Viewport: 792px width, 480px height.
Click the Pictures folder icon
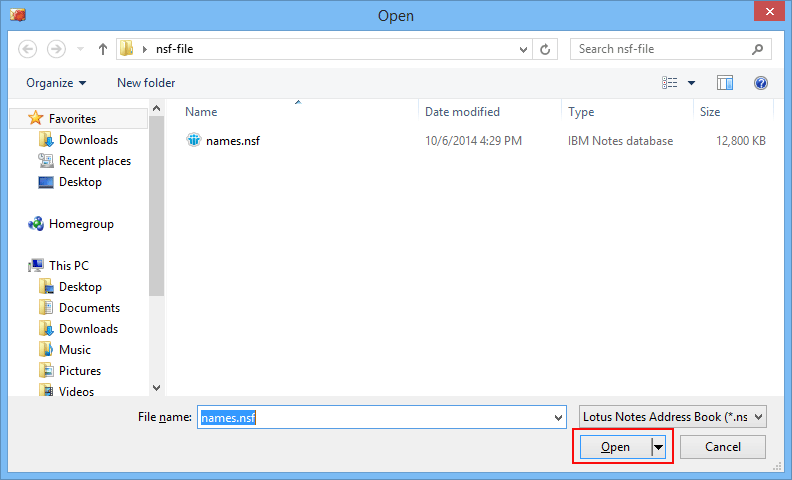46,370
